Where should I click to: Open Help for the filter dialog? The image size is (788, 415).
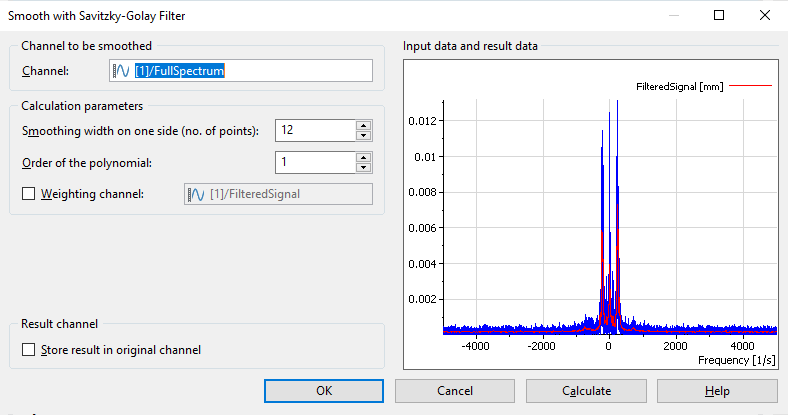[x=716, y=391]
